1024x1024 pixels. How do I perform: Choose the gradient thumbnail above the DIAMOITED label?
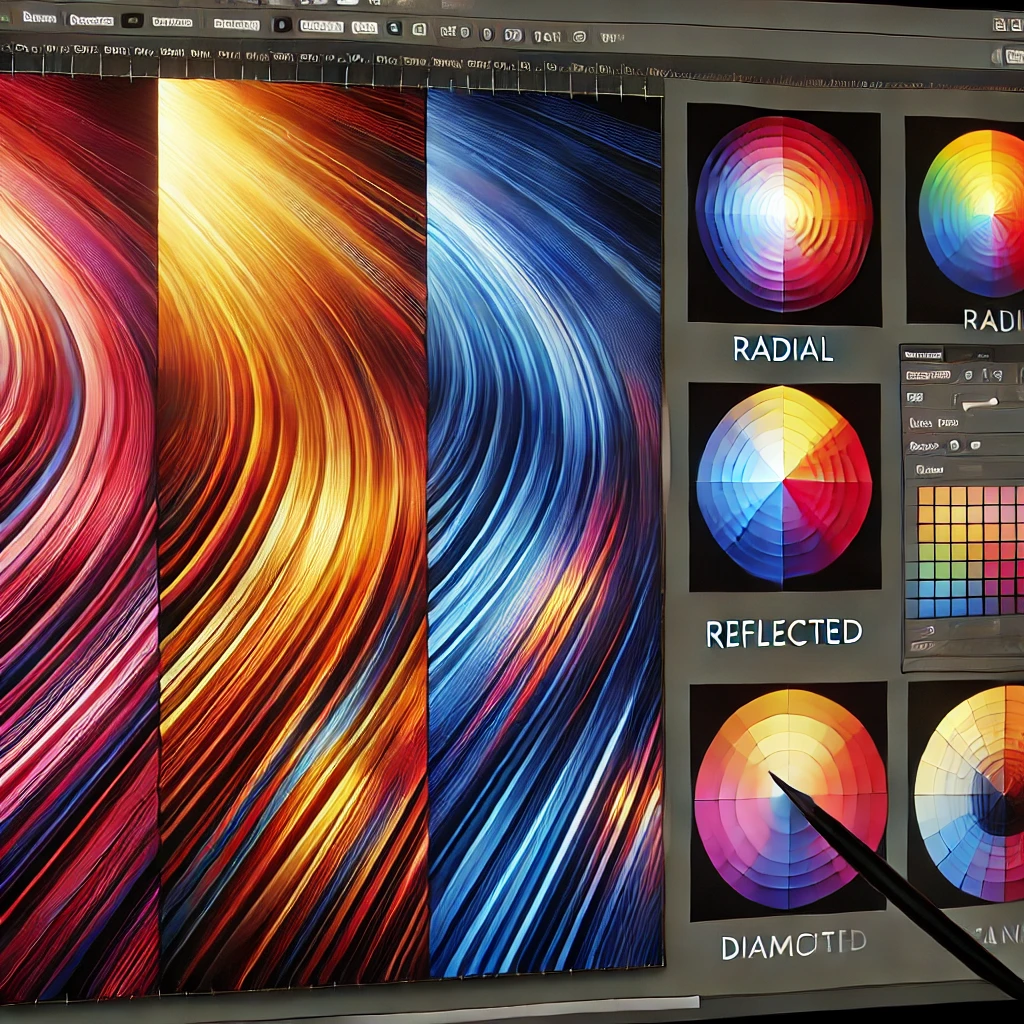tap(788, 801)
